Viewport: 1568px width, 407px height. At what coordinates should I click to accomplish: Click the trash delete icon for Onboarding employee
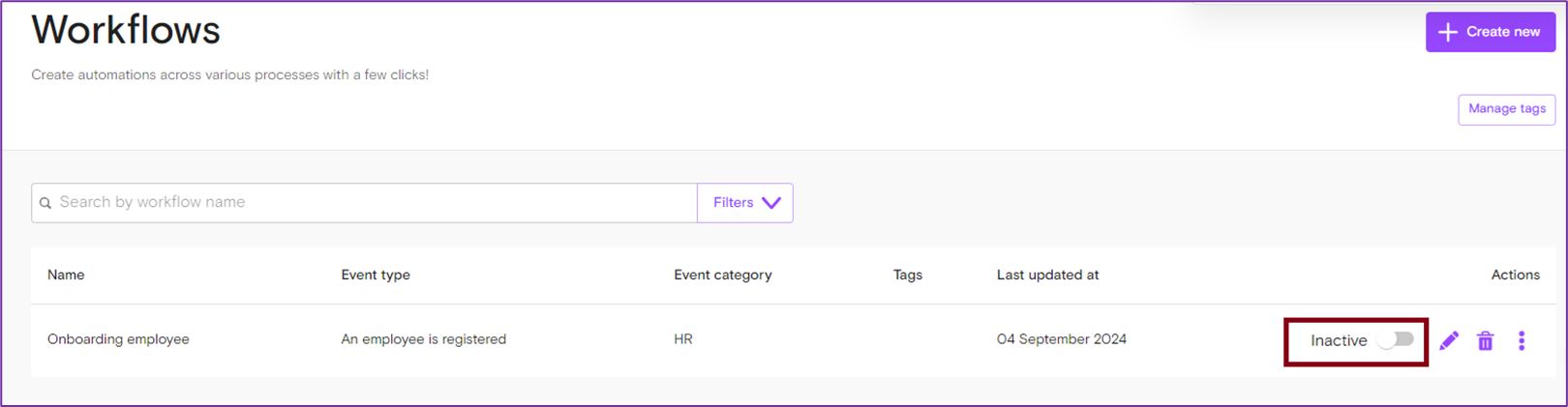[1485, 340]
